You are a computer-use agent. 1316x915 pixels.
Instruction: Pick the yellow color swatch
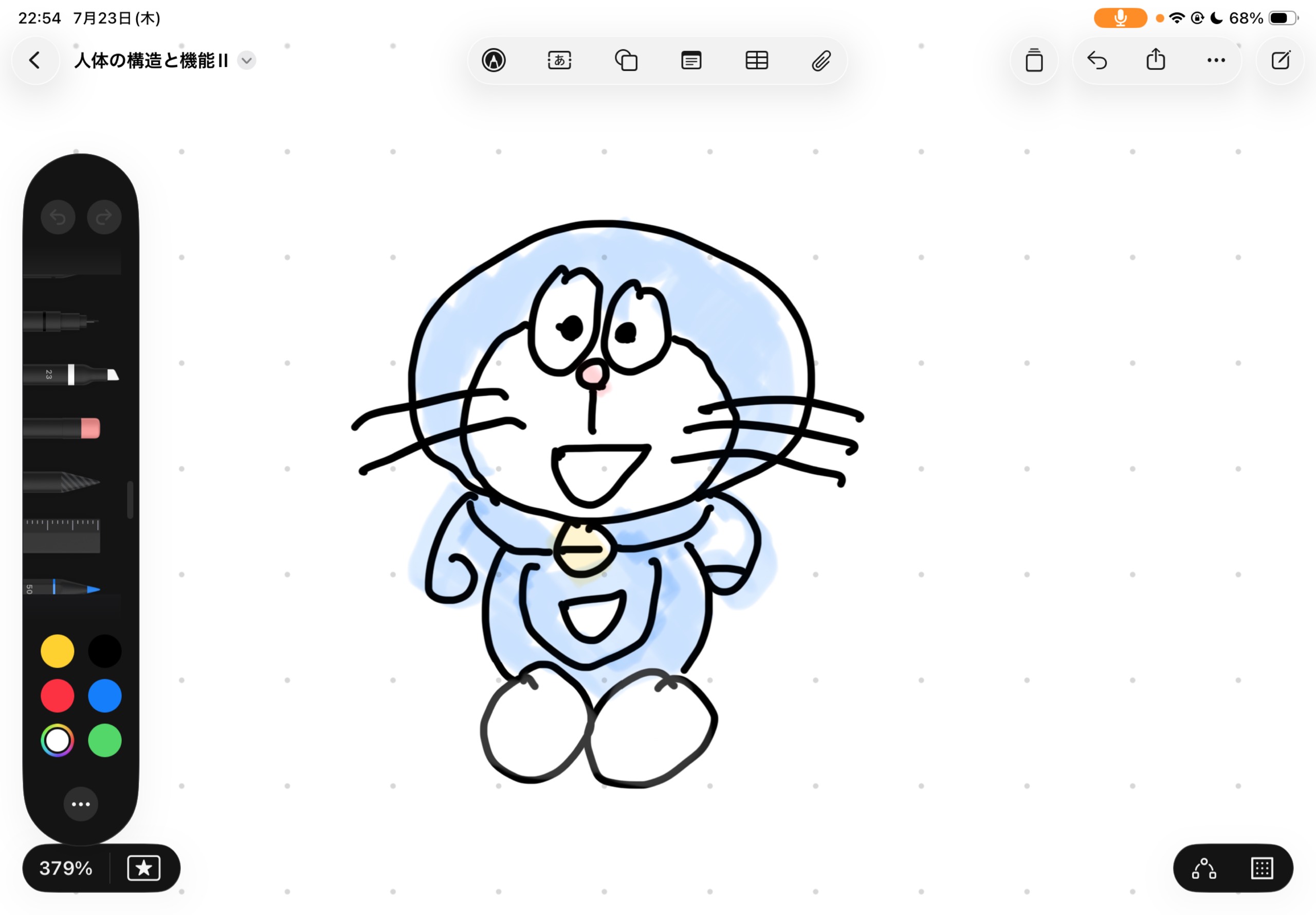click(57, 651)
